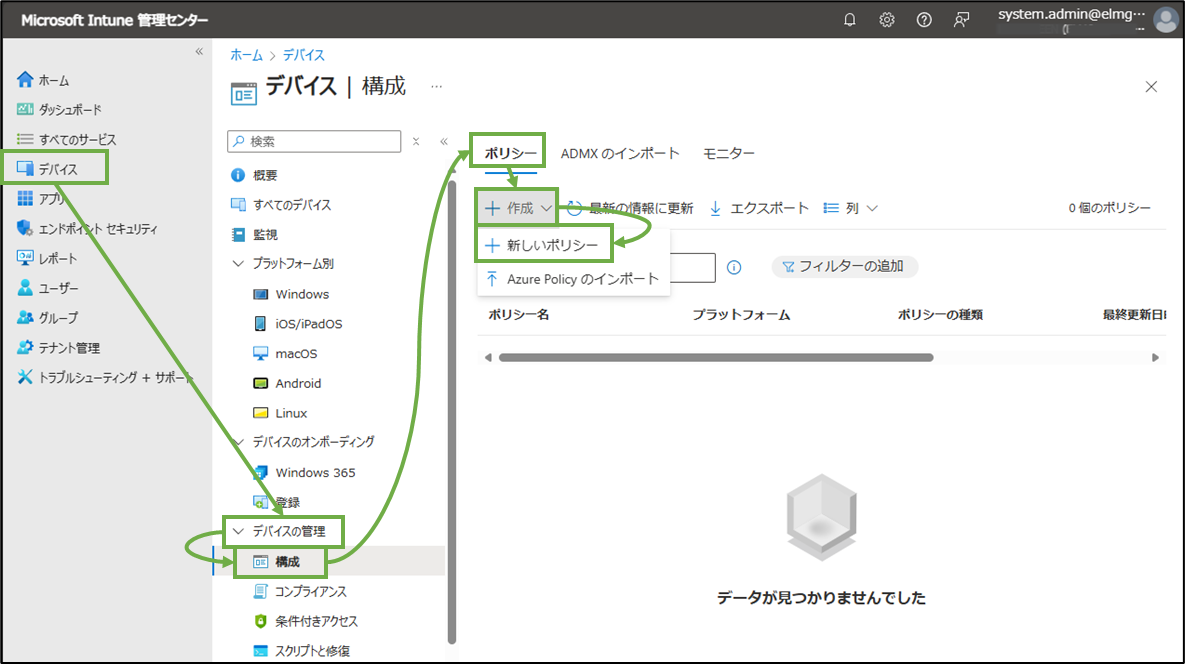Collapse the device submenu pane

pos(444,141)
